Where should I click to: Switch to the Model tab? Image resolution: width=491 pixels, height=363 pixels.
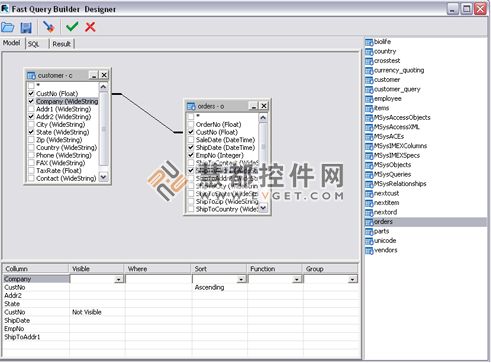coord(12,43)
